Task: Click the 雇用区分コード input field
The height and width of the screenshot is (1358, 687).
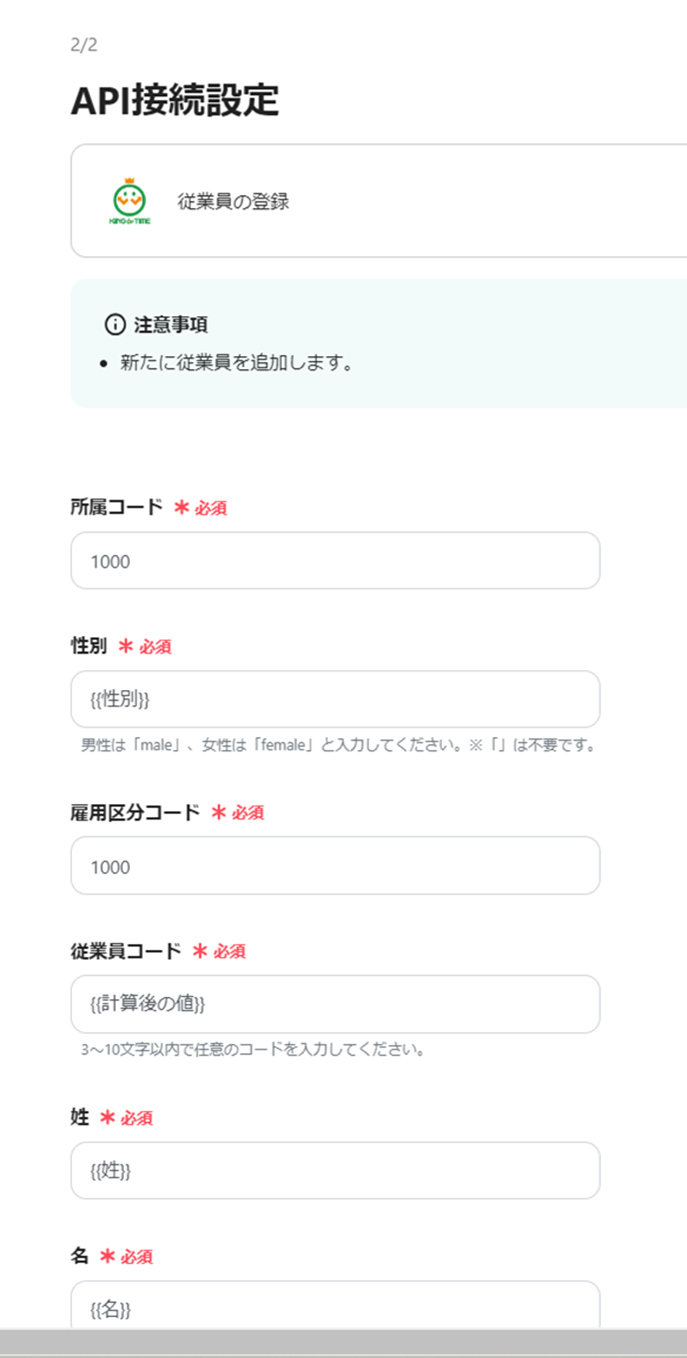Action: tap(334, 865)
